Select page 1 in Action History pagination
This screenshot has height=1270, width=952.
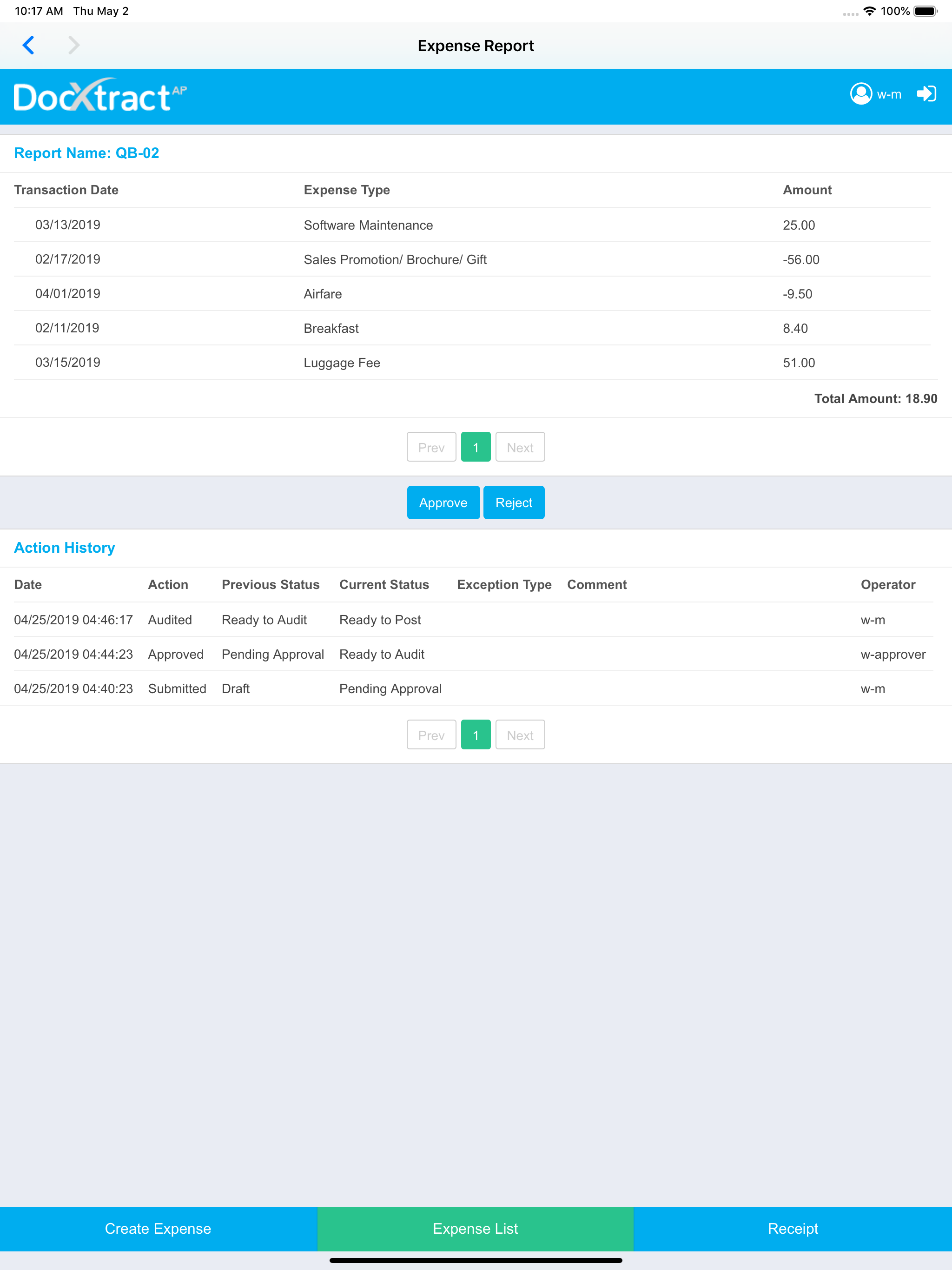[x=476, y=735]
